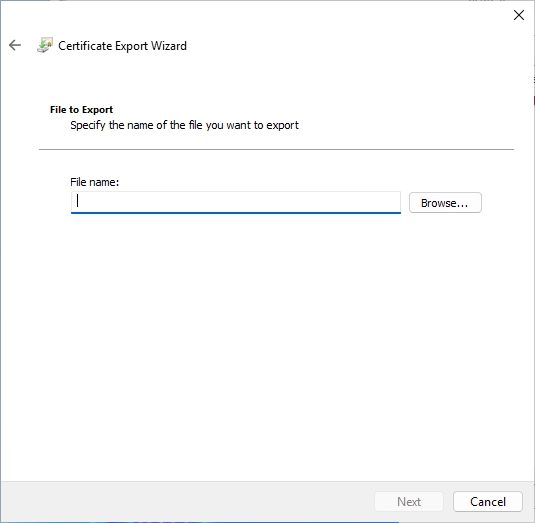Click the horizontal divider under the heading
This screenshot has width=535, height=523.
(x=276, y=149)
